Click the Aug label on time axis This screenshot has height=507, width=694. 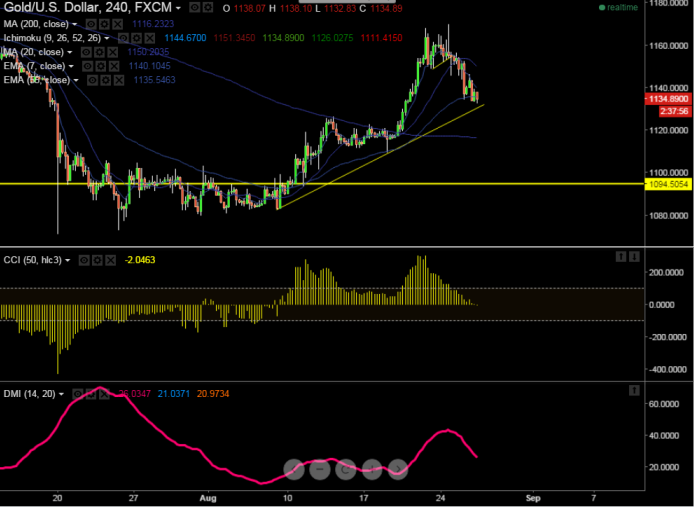[208, 498]
